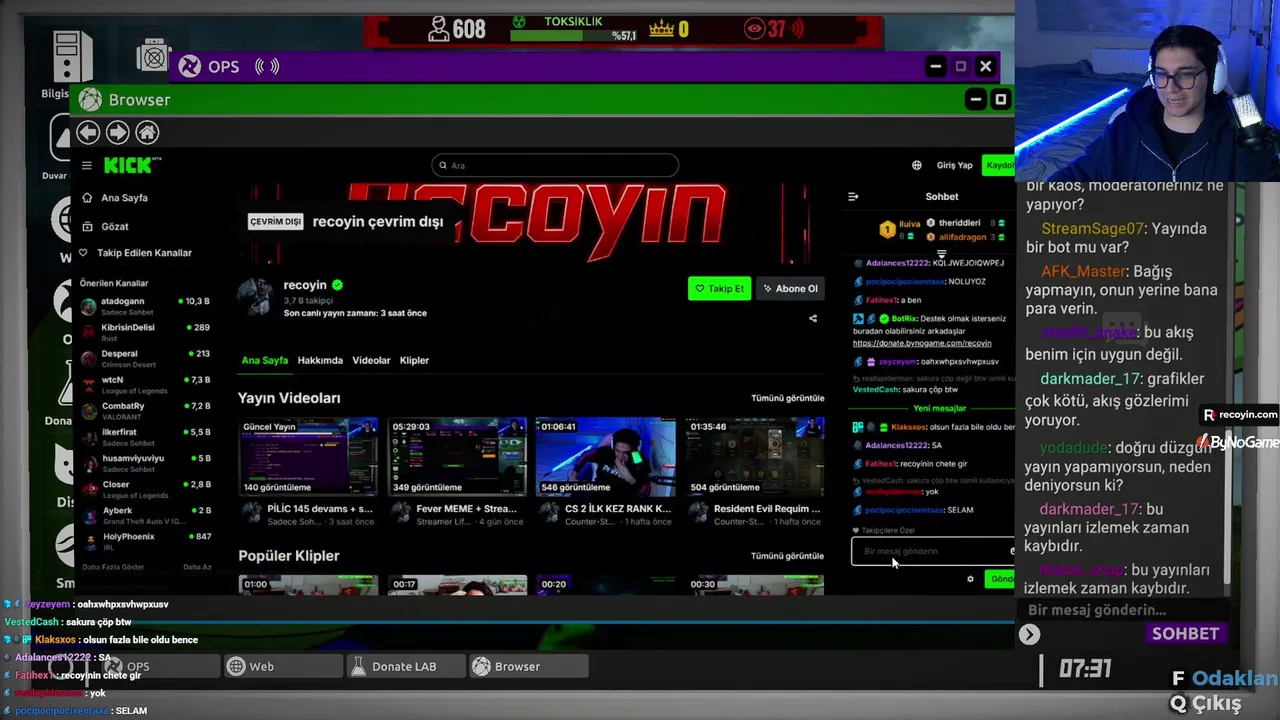Open the 01:35:46 Resident Evil video thumbnail
This screenshot has height=720, width=1280.
[x=755, y=456]
